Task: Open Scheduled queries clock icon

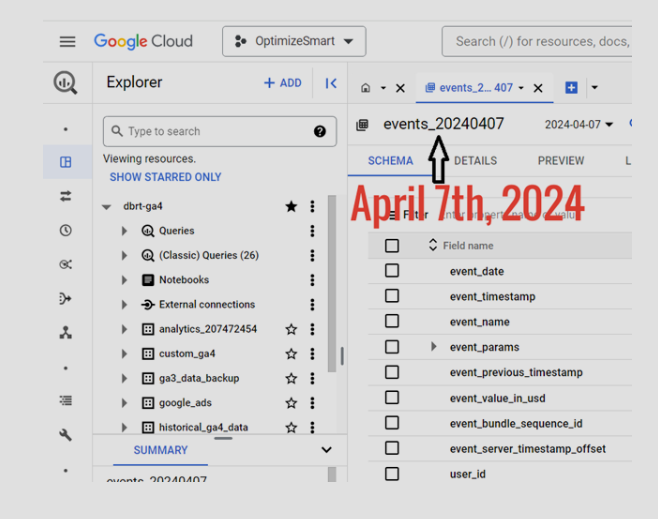Action: click(x=65, y=230)
